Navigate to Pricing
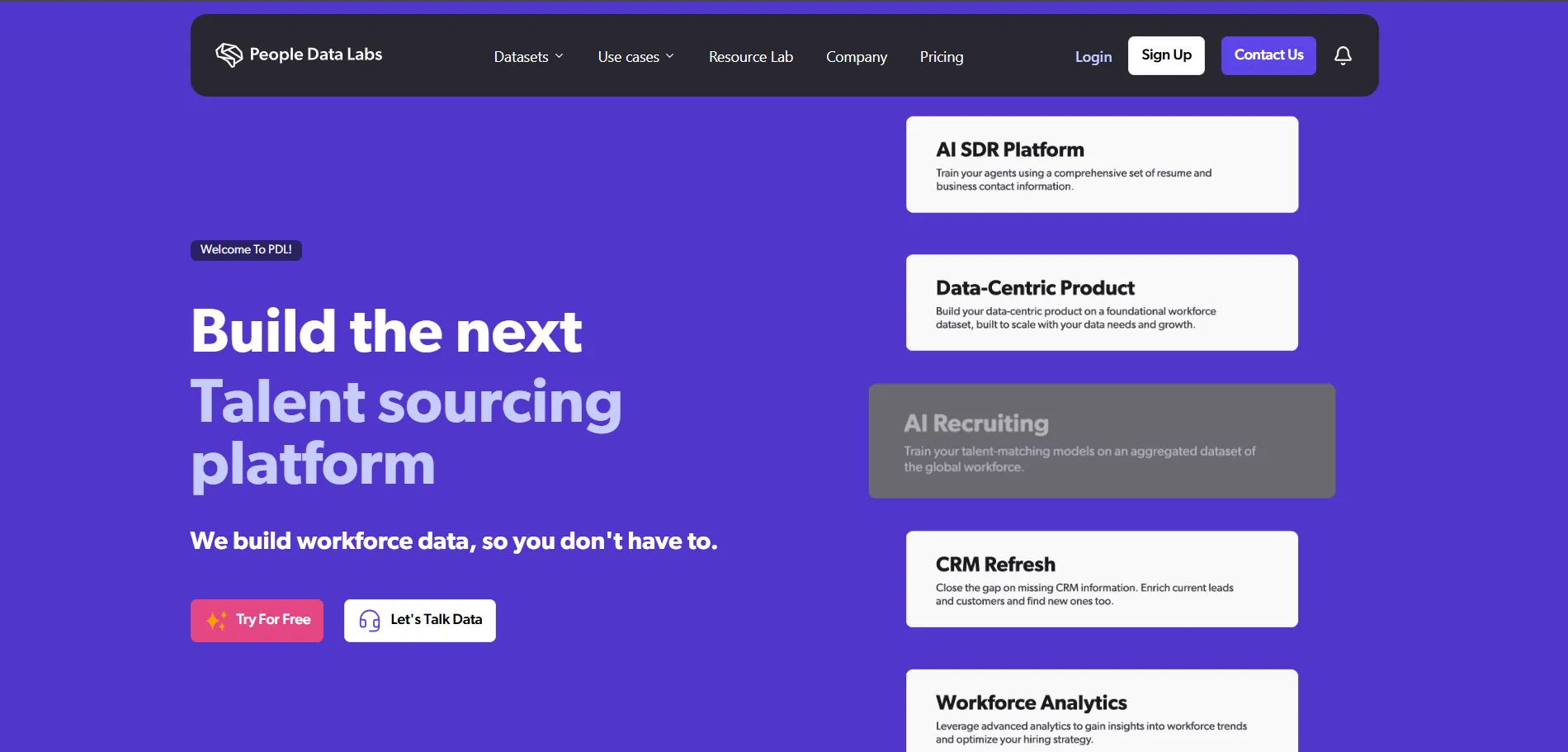 pyautogui.click(x=941, y=56)
